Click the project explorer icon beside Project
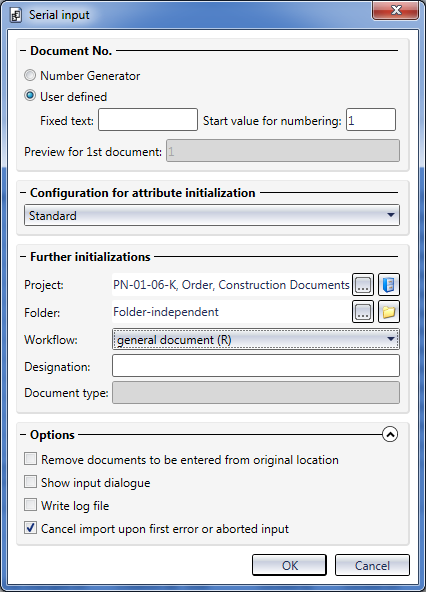The height and width of the screenshot is (592, 426). click(x=389, y=285)
